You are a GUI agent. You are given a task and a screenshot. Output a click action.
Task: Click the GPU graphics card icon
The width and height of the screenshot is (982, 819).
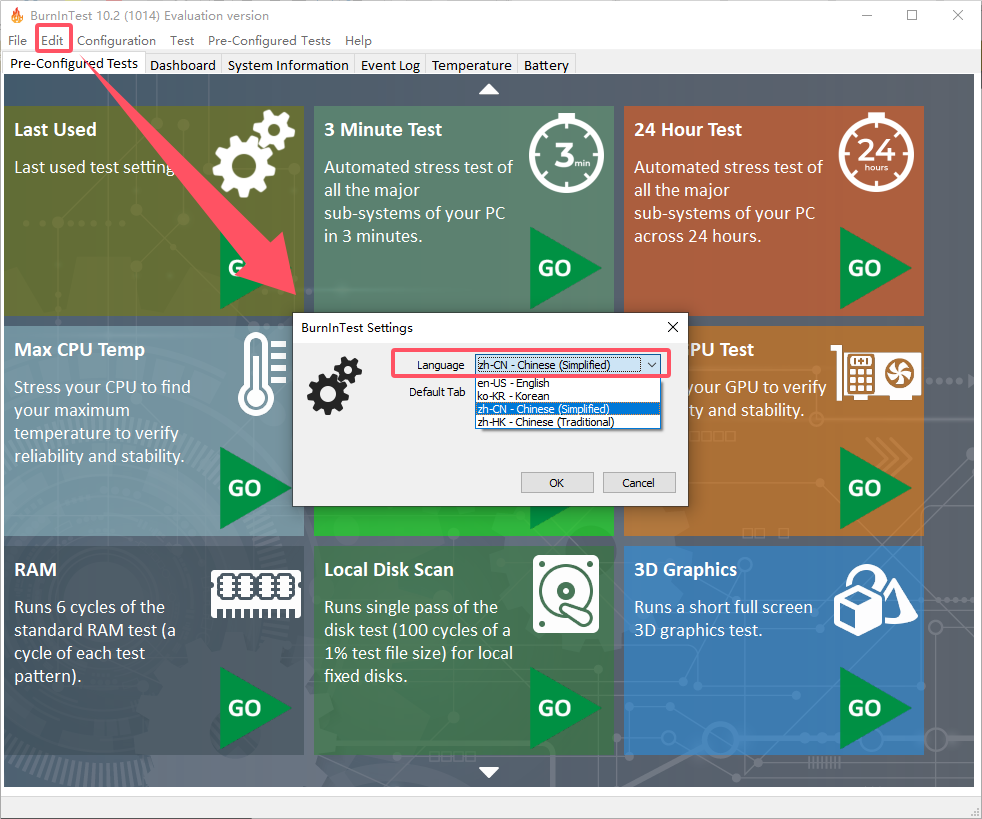pos(874,372)
